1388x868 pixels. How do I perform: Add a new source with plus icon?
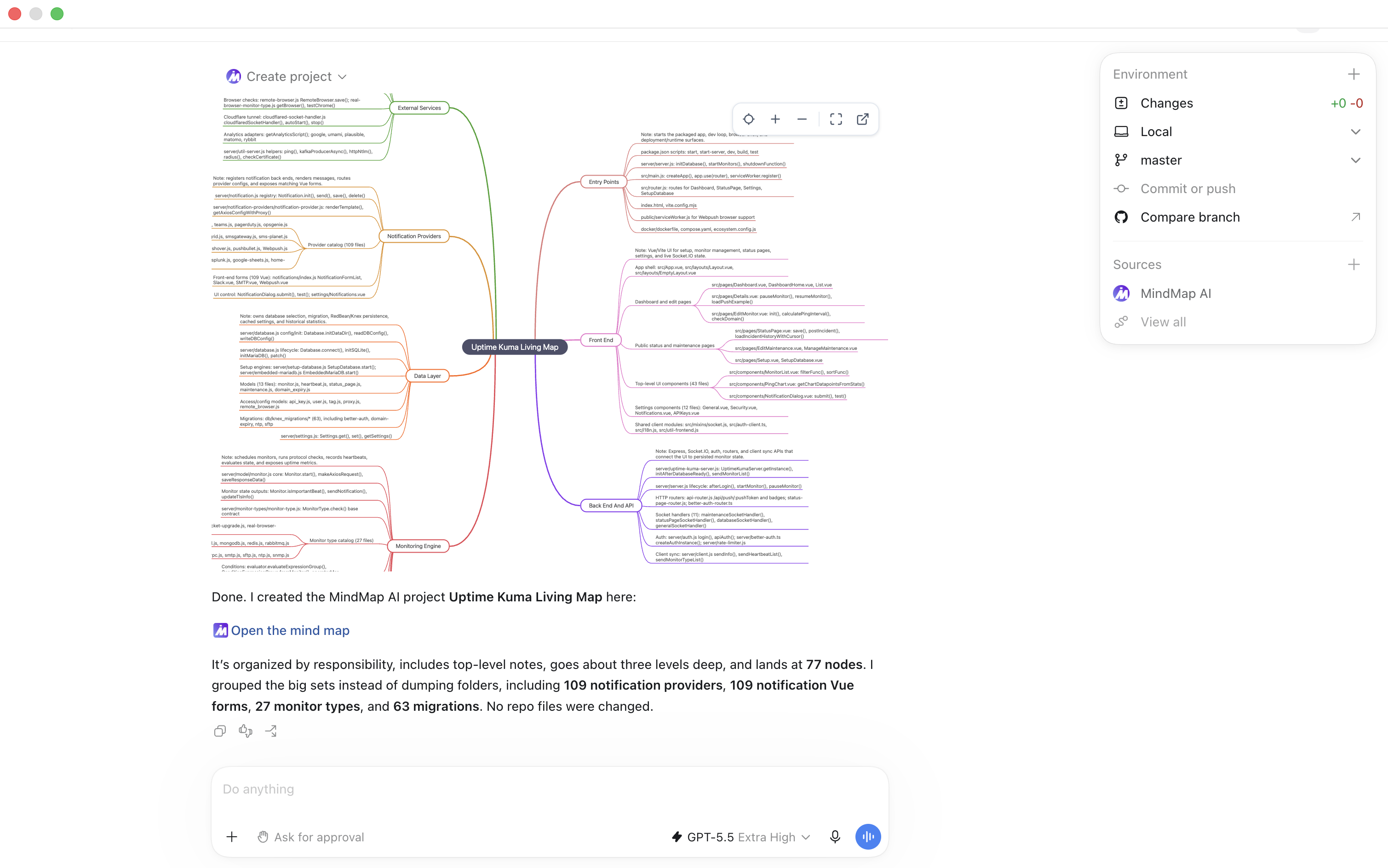(1354, 265)
